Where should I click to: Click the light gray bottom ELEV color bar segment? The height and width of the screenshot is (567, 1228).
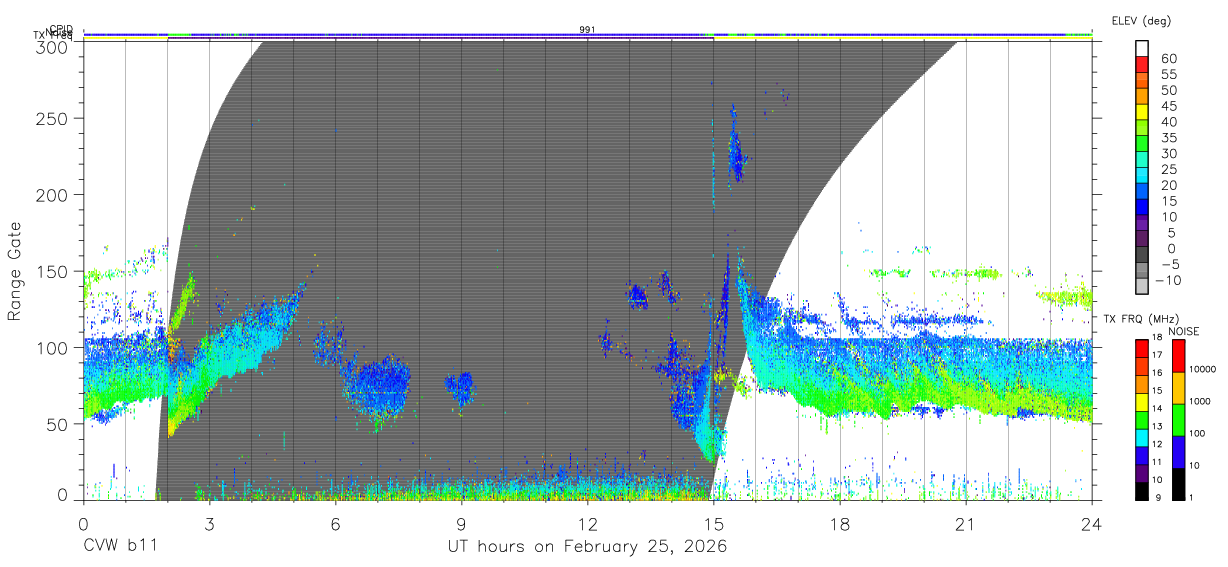pyautogui.click(x=1142, y=286)
